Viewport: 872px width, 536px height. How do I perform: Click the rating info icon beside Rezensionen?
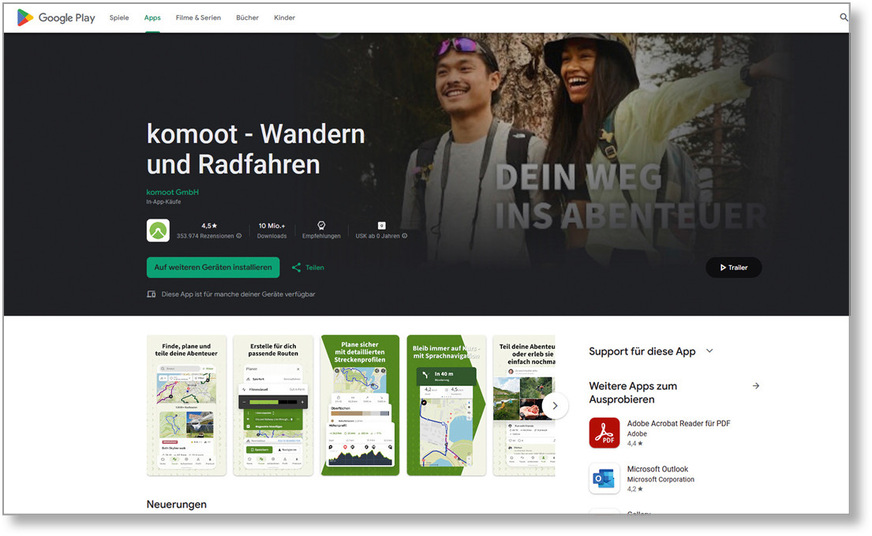[239, 236]
